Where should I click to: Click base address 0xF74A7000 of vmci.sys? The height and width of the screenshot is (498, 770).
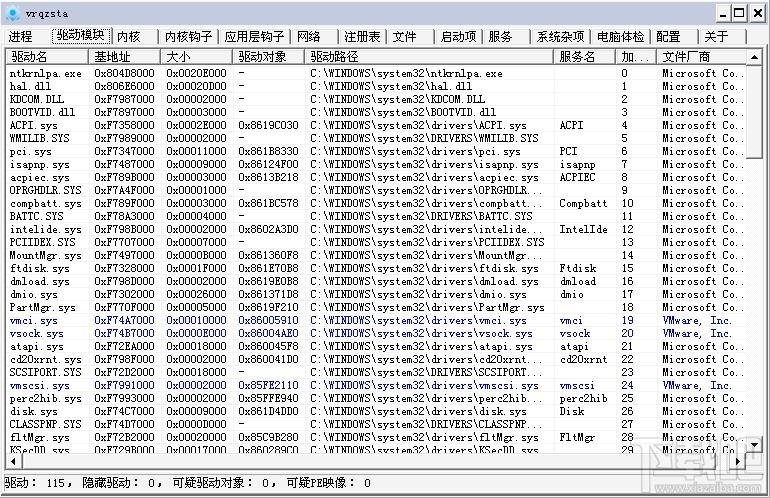coord(124,320)
